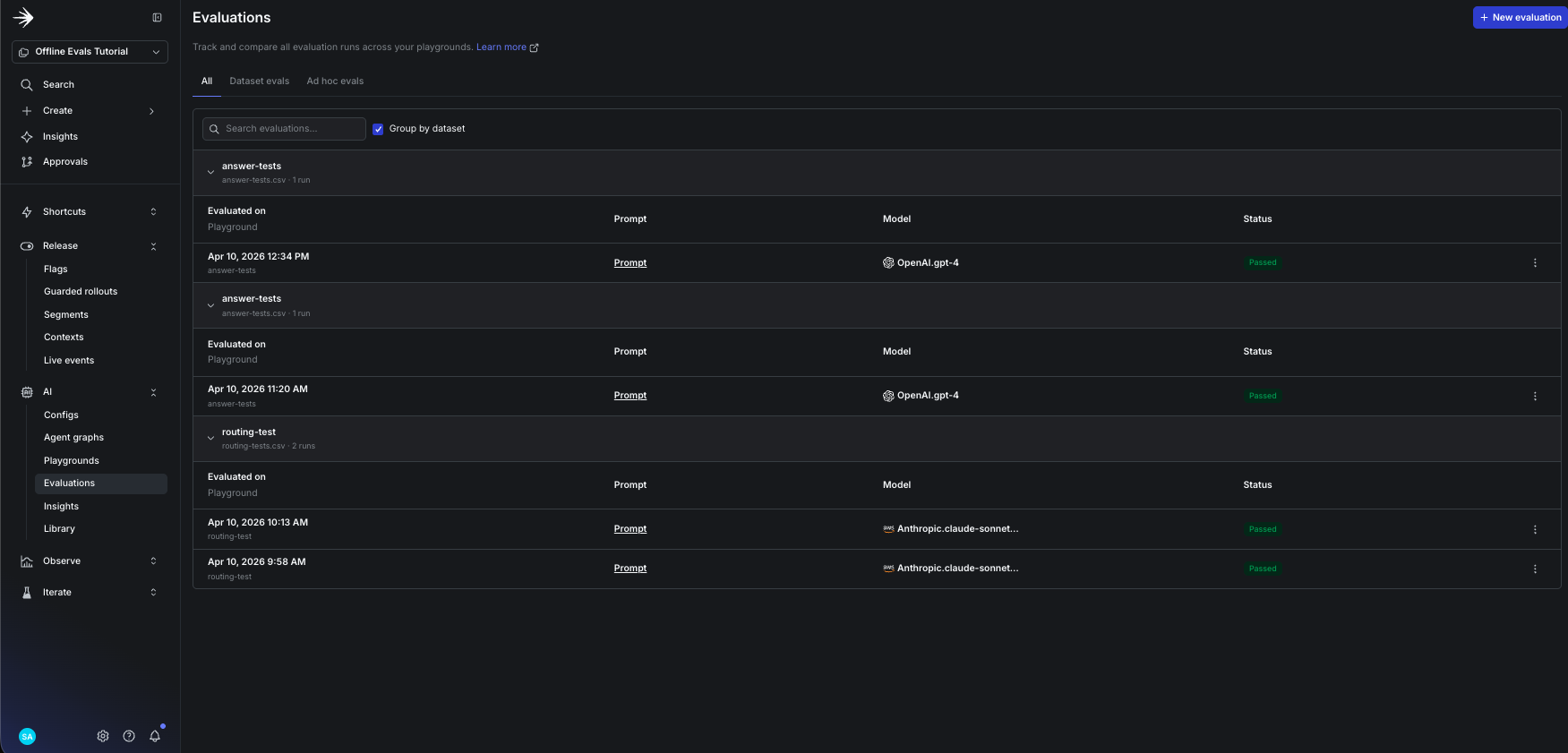Uncheck the Group by dataset checkbox
Image resolution: width=1568 pixels, height=753 pixels.
point(378,129)
